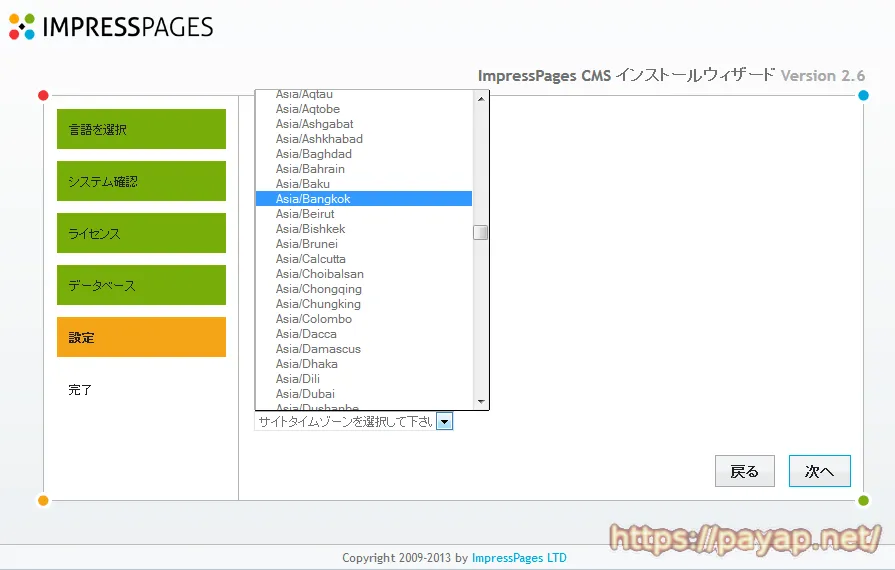Select the 設定 step
895x570 pixels.
pos(142,337)
